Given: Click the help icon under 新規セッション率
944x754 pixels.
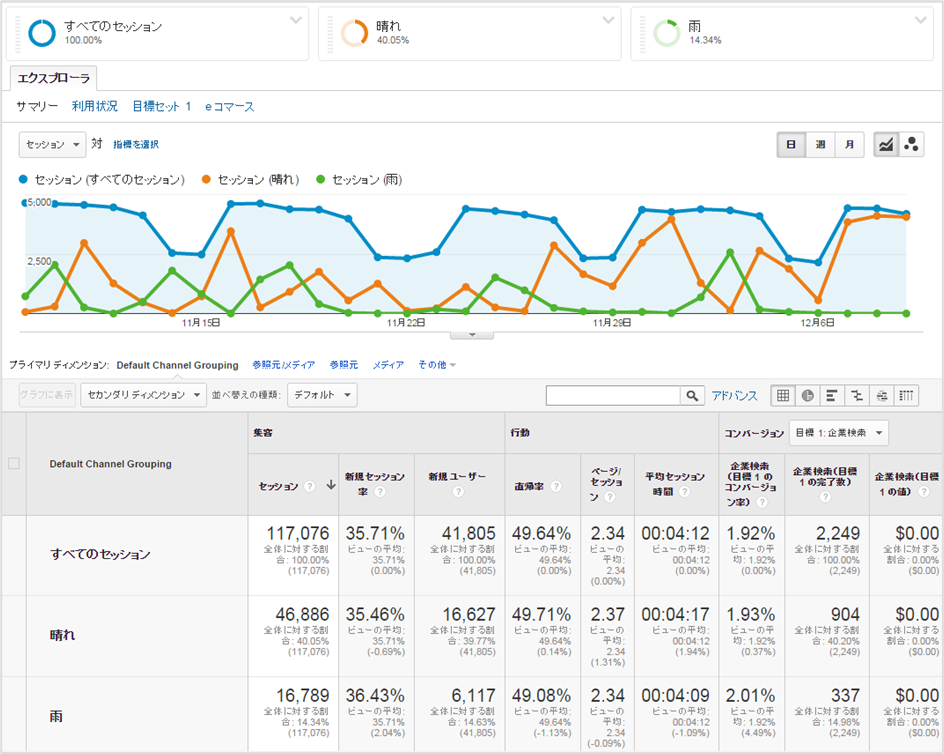Looking at the screenshot, I should coord(380,492).
